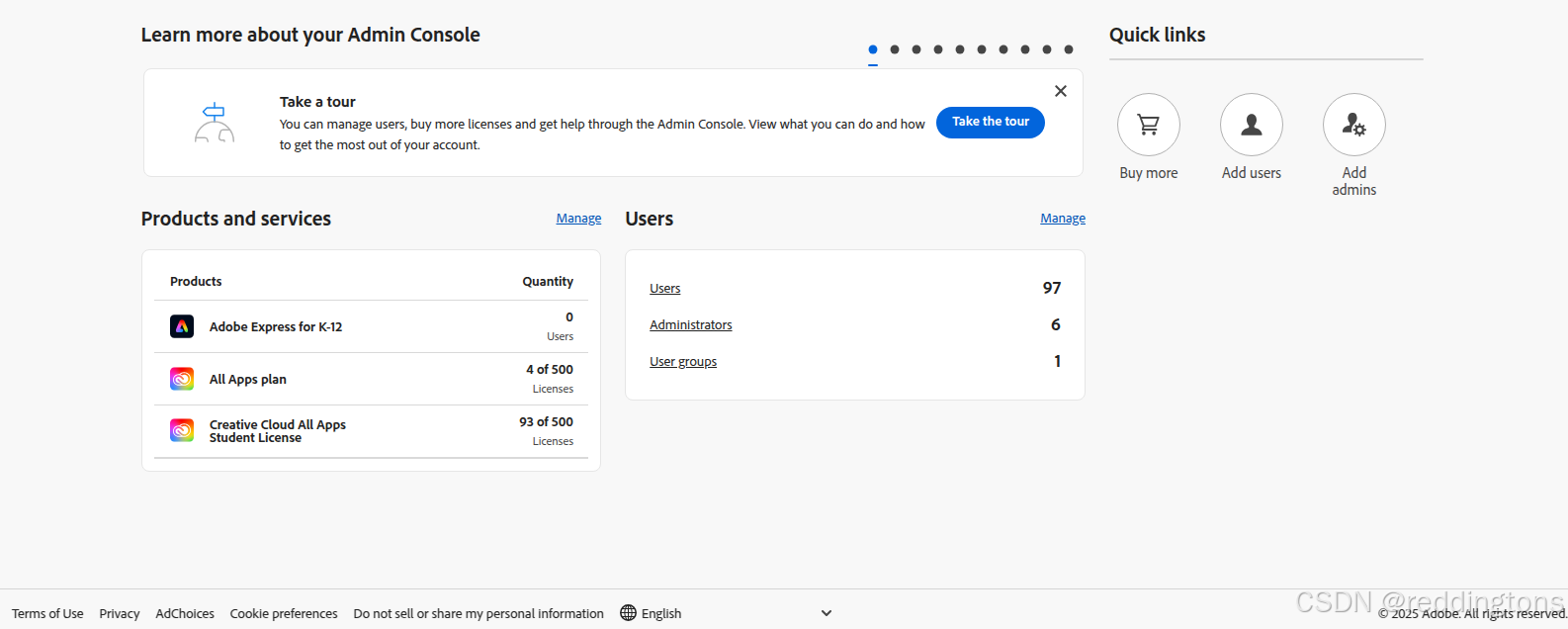Open Privacy footer link
The image size is (1568, 629).
(120, 614)
